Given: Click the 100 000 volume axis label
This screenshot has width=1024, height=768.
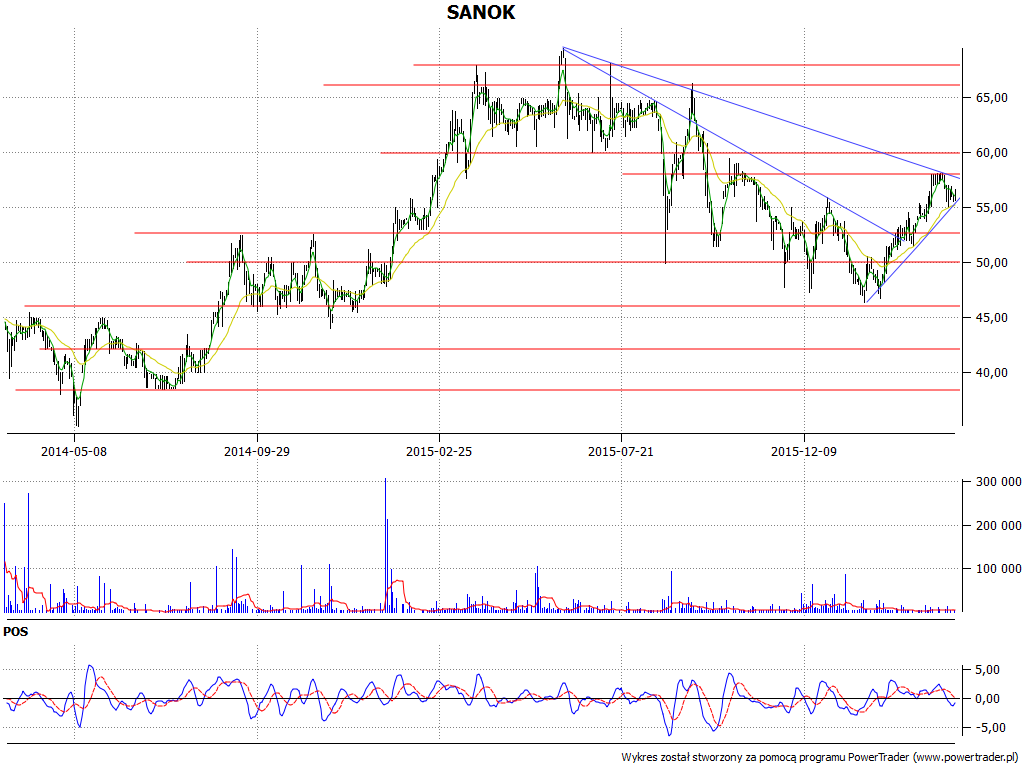Looking at the screenshot, I should pos(999,569).
